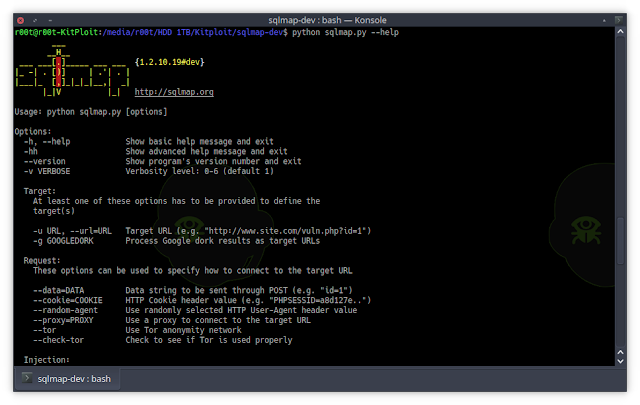Click the minimize dash in title bar

[x=50, y=20]
